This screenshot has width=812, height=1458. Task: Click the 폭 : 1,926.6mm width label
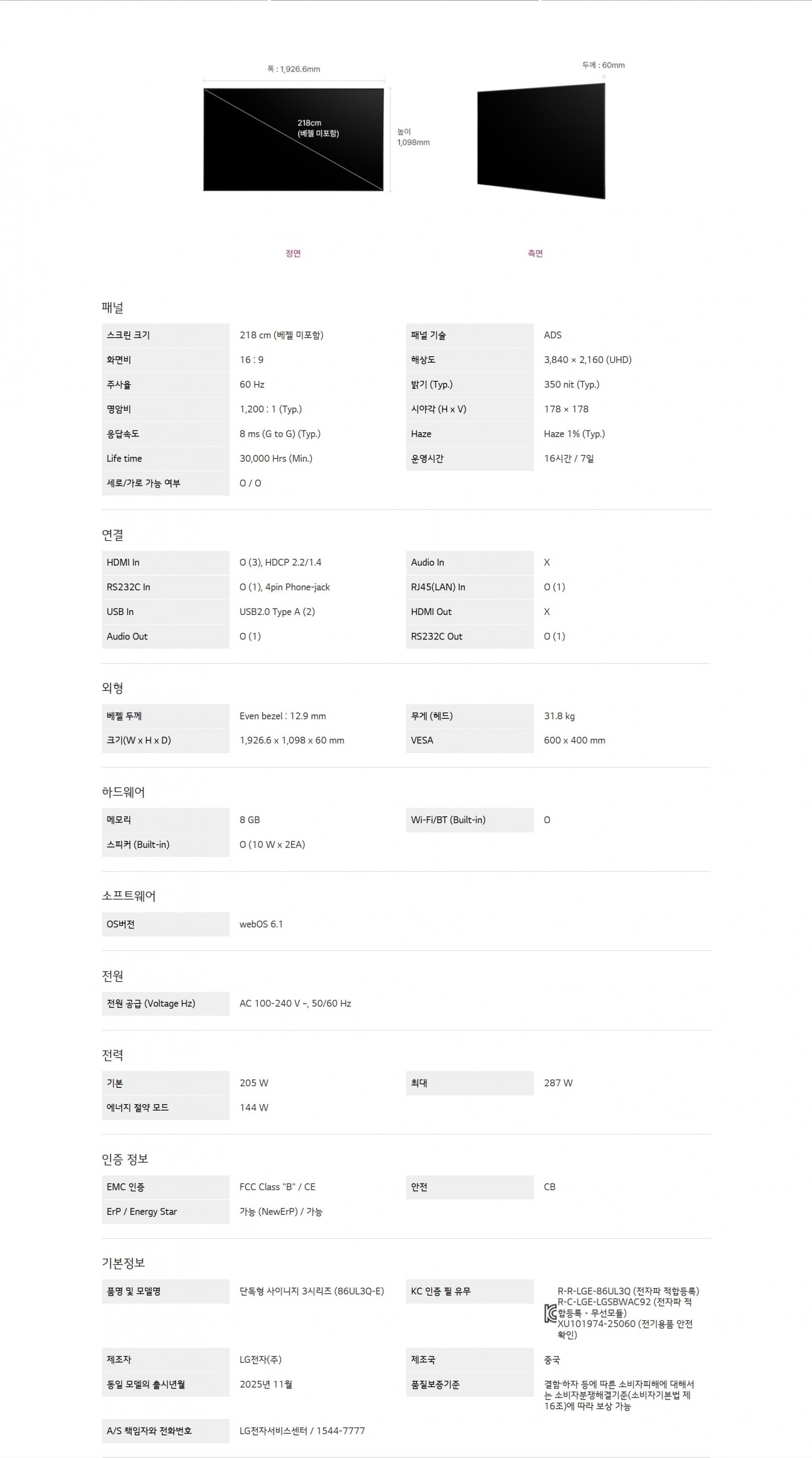293,69
